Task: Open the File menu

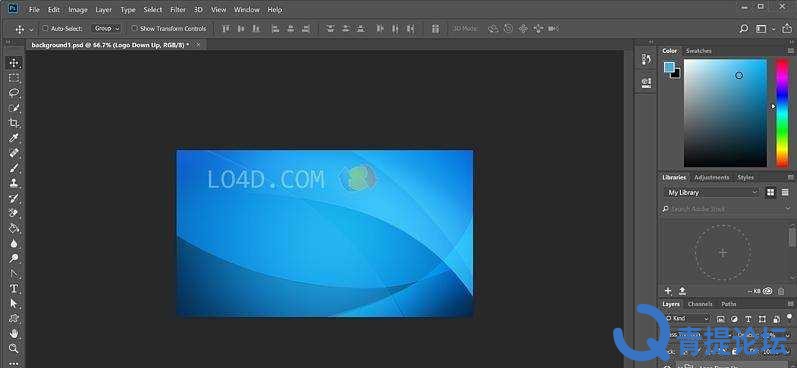Action: pos(34,10)
